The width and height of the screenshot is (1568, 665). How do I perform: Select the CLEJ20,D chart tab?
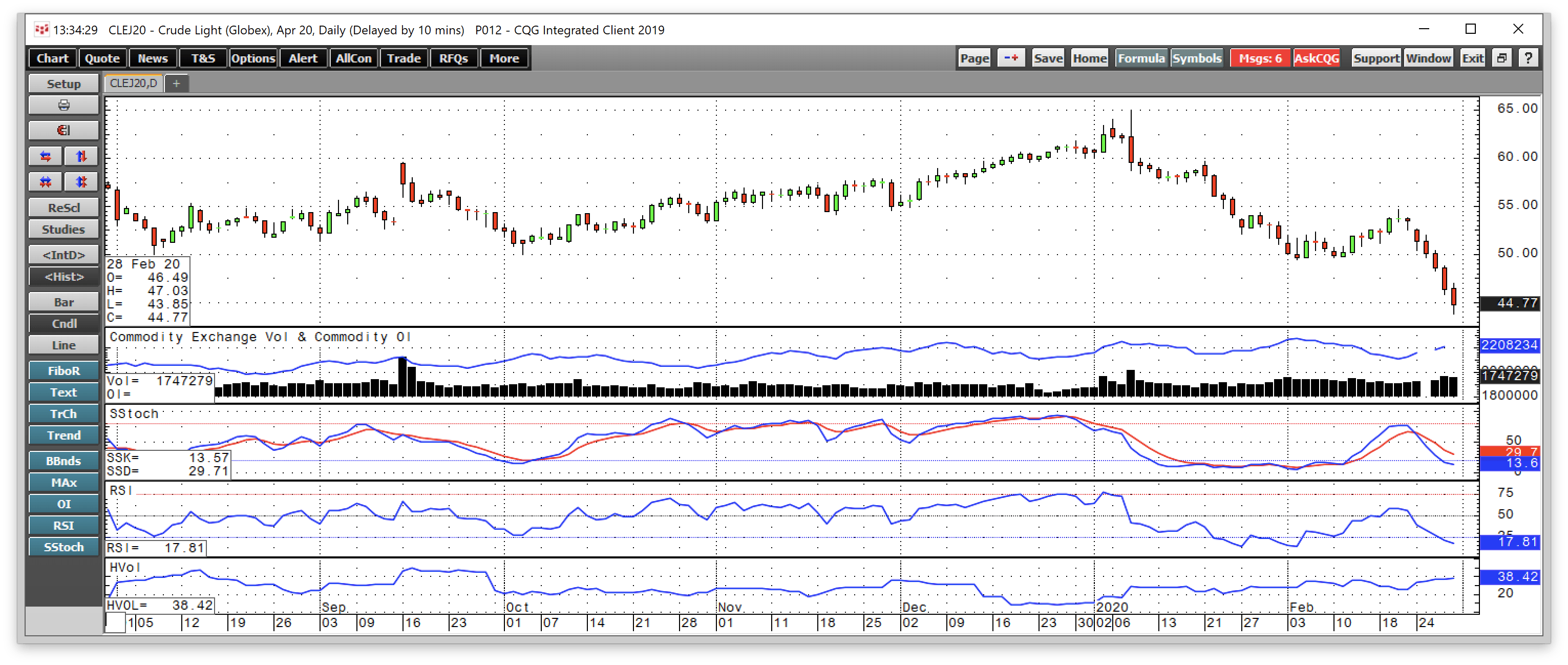[133, 84]
